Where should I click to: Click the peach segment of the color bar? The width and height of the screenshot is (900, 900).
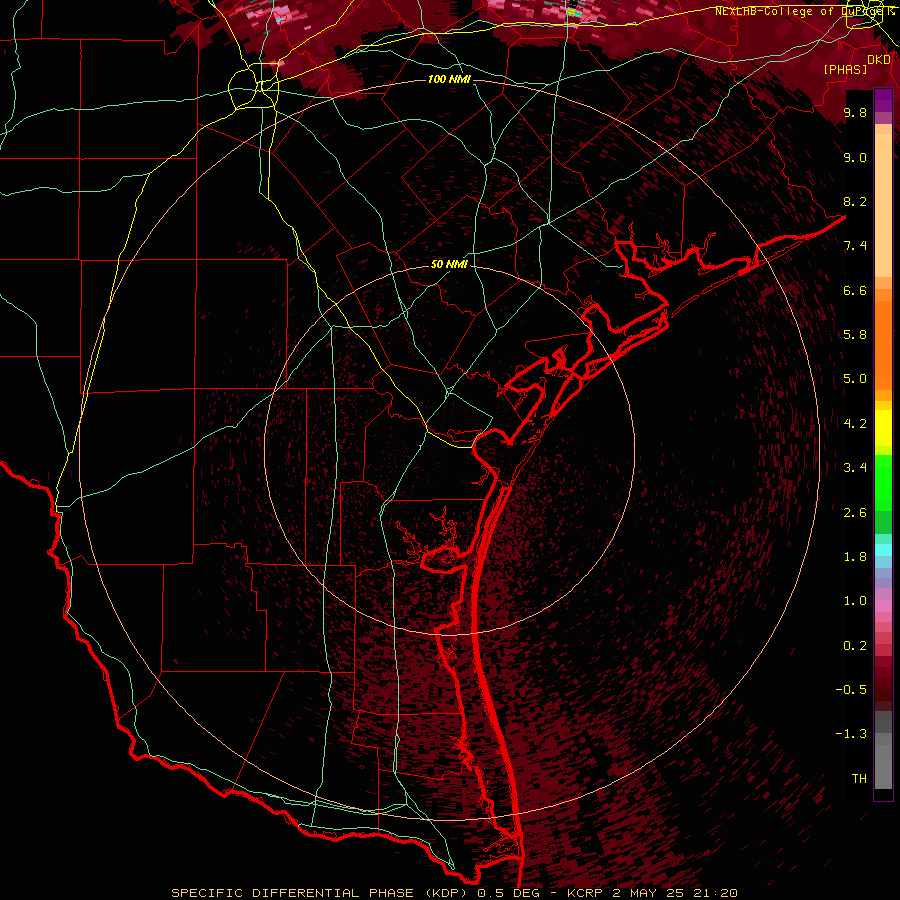tap(883, 207)
